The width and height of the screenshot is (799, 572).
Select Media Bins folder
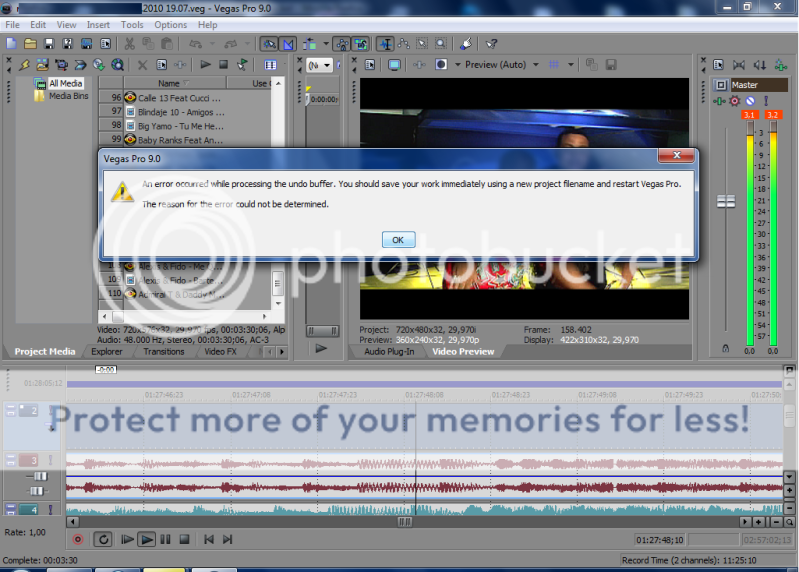68,96
